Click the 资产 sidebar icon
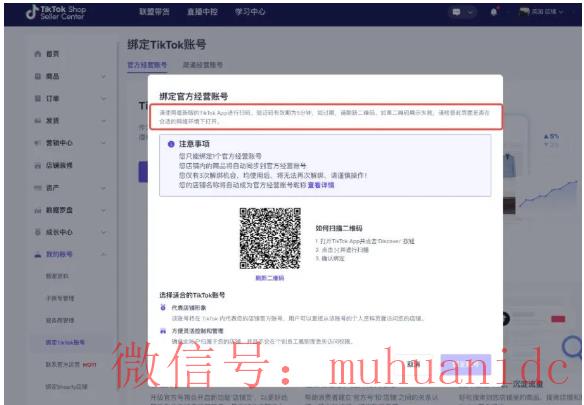The image size is (584, 405). coord(38,188)
